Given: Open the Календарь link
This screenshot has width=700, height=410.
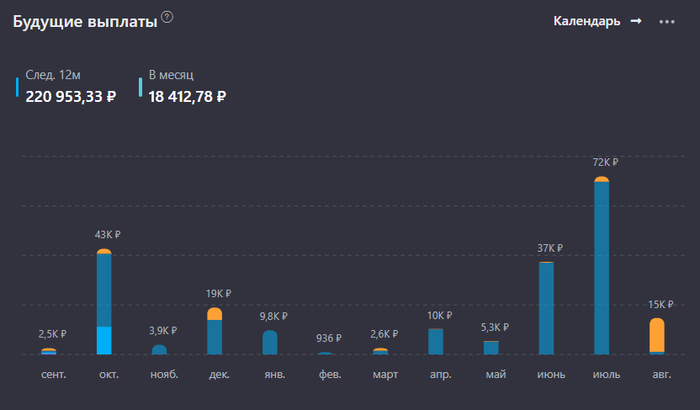Looking at the screenshot, I should [x=587, y=21].
